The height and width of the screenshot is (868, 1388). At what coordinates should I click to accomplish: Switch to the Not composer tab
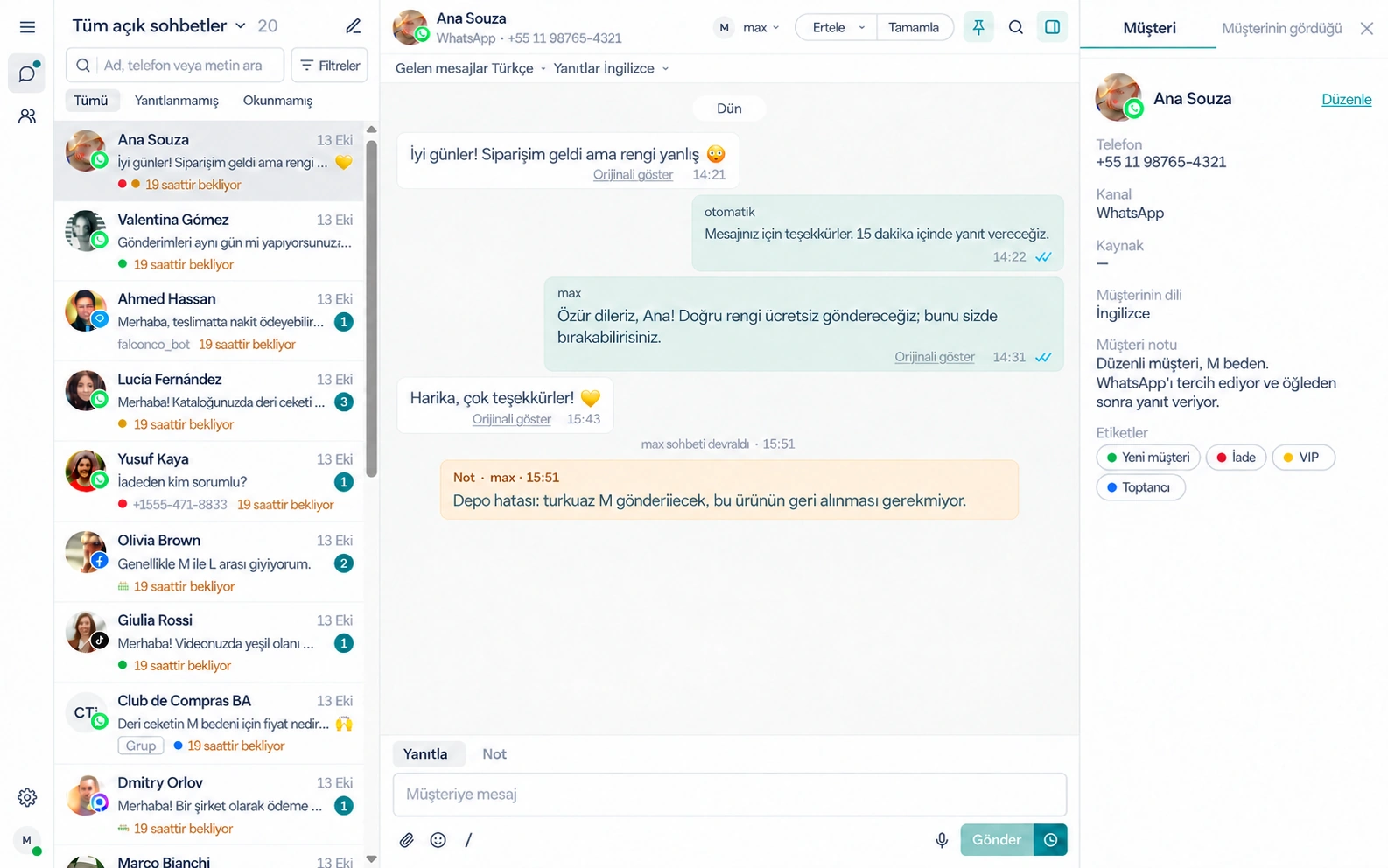494,754
